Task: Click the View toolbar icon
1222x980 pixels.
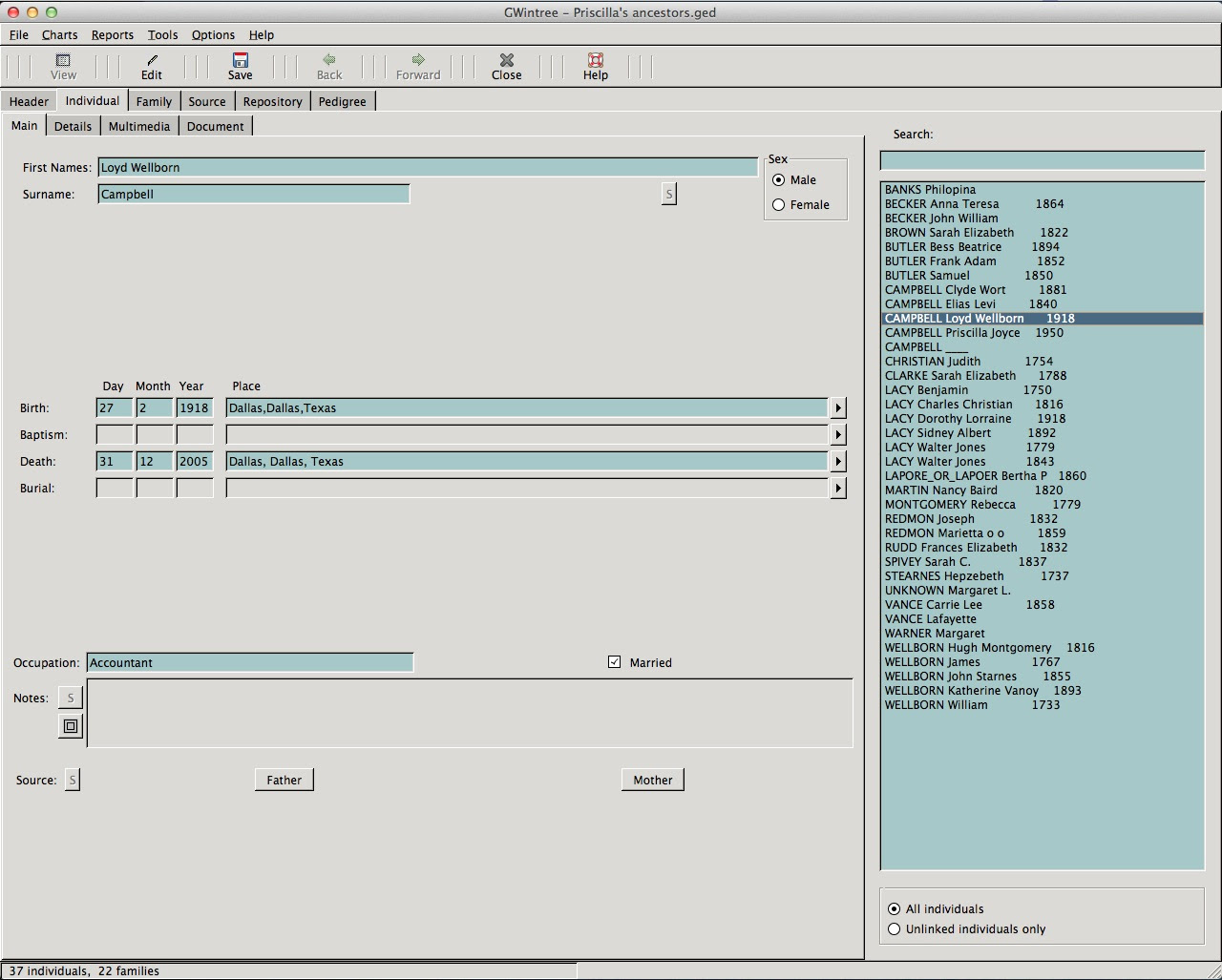Action: coord(63,60)
